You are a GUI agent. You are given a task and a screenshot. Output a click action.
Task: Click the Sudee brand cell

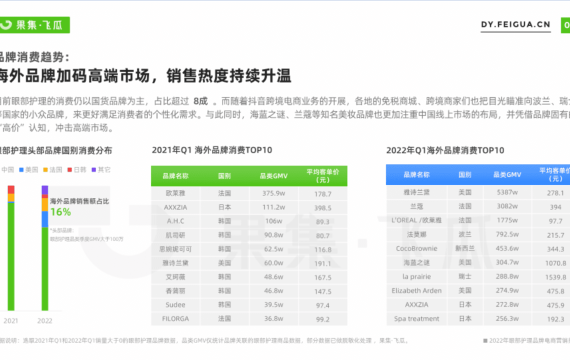click(175, 305)
